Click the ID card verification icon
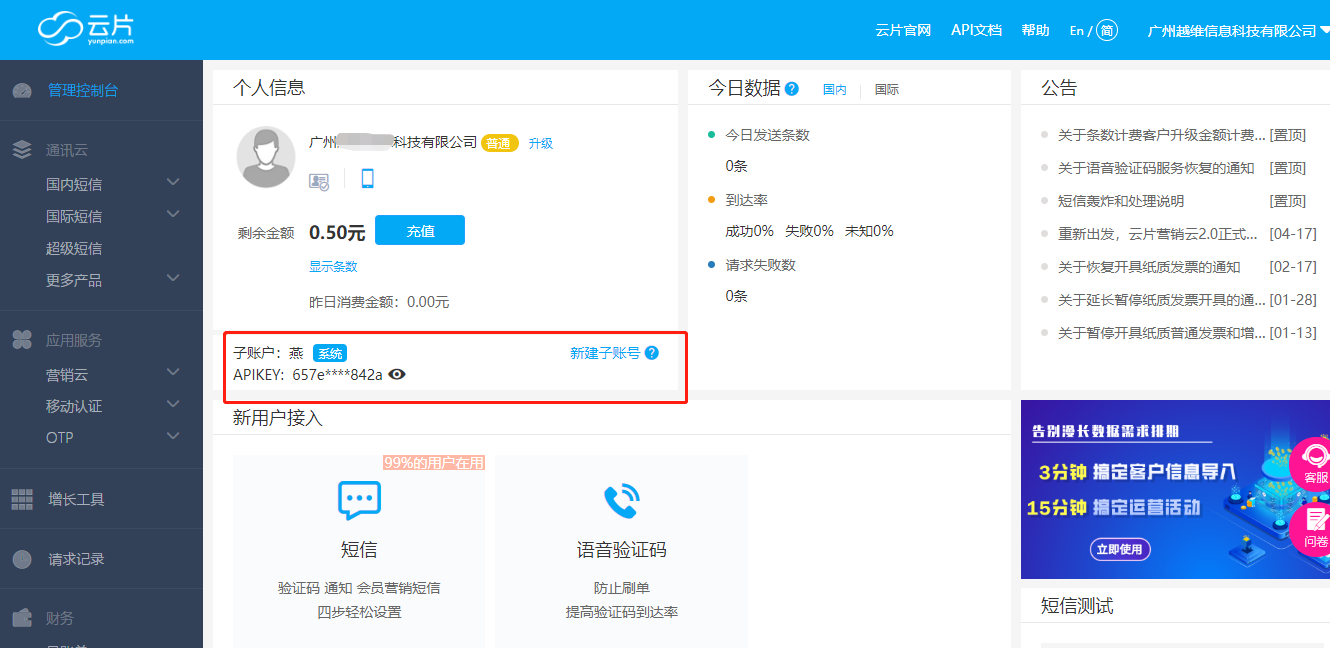Screen dimensions: 1330x648 point(319,181)
